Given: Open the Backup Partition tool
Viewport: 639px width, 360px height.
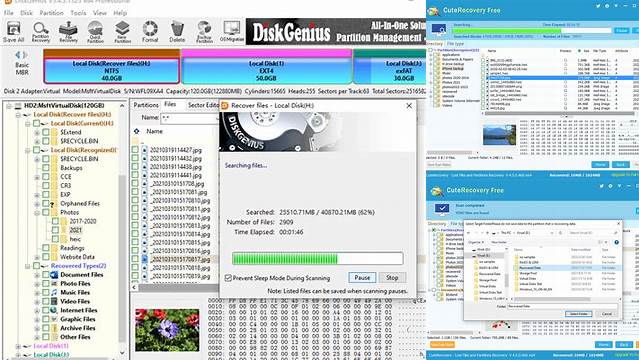Looking at the screenshot, I should (x=204, y=32).
